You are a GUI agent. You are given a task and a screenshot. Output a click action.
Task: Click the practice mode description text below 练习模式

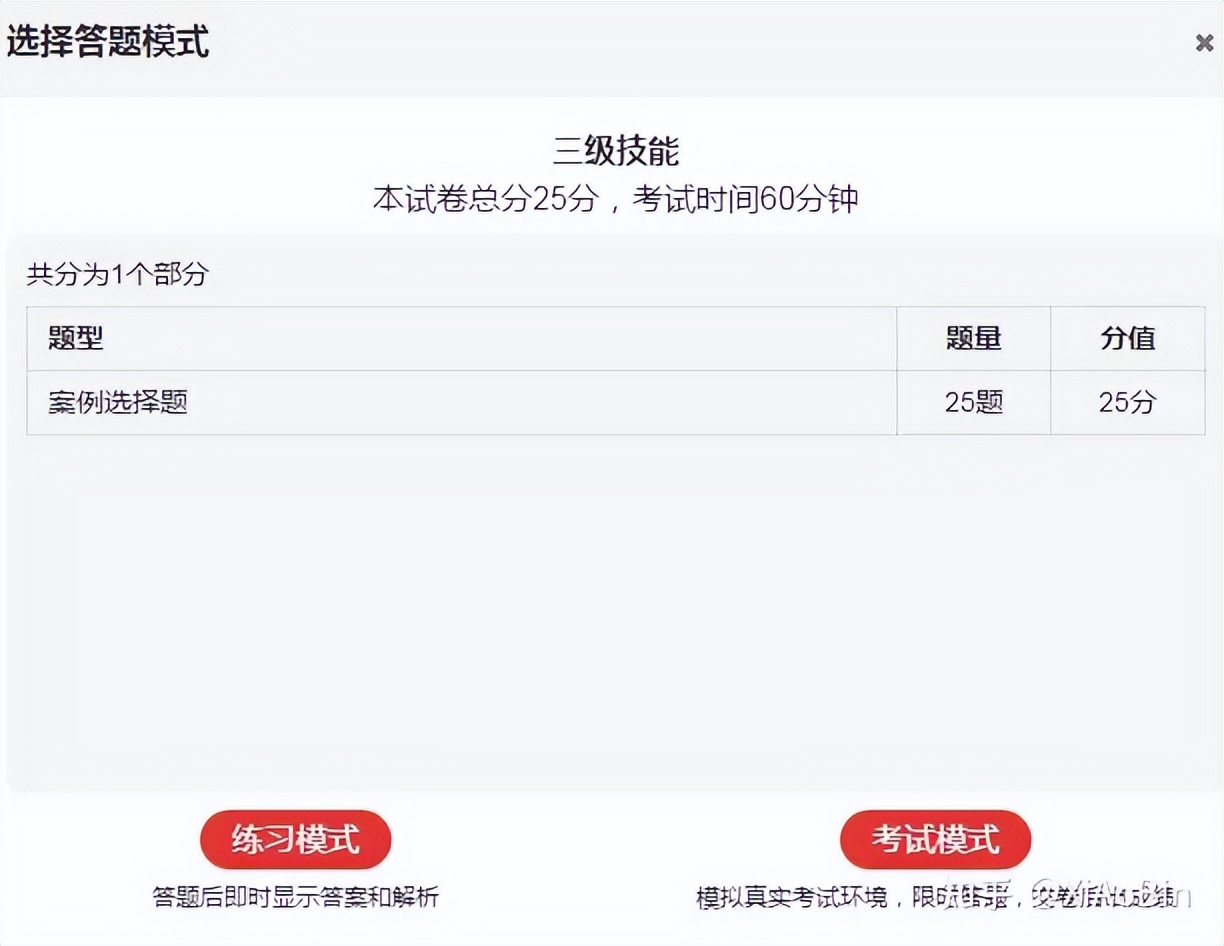(x=295, y=897)
